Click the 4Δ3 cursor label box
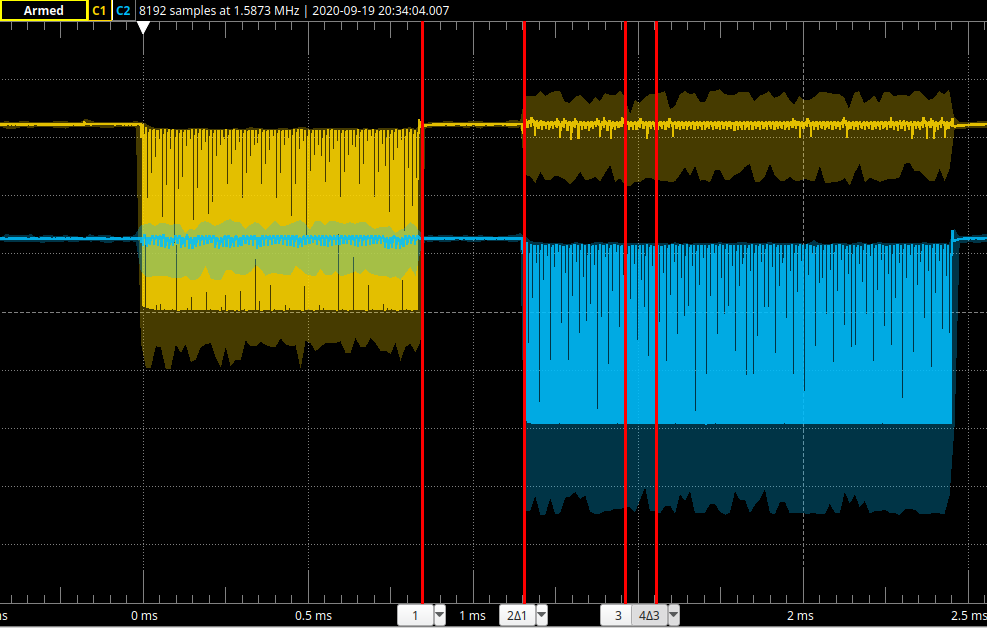 pos(649,615)
